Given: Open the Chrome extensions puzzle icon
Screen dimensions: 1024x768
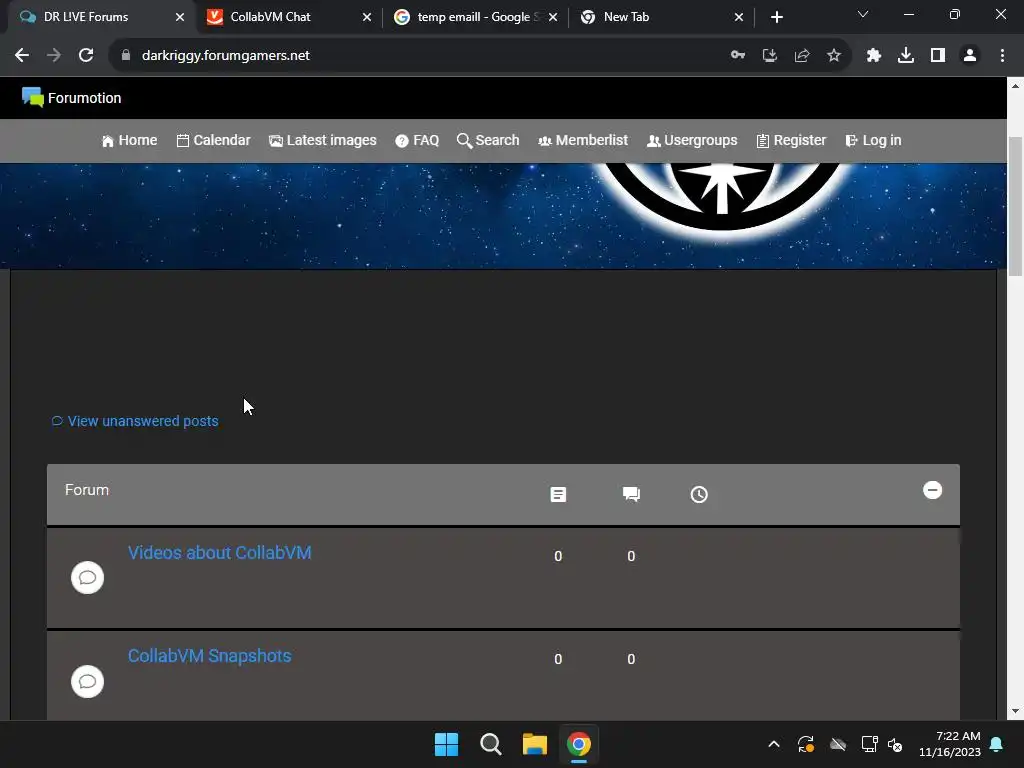Looking at the screenshot, I should (x=874, y=56).
